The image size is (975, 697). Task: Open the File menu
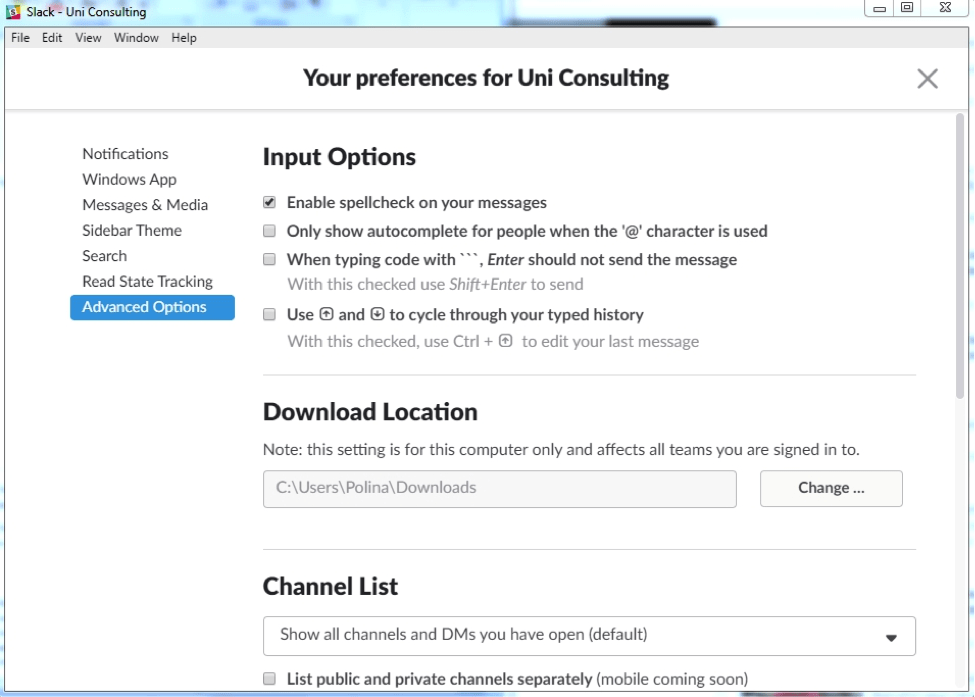19,37
